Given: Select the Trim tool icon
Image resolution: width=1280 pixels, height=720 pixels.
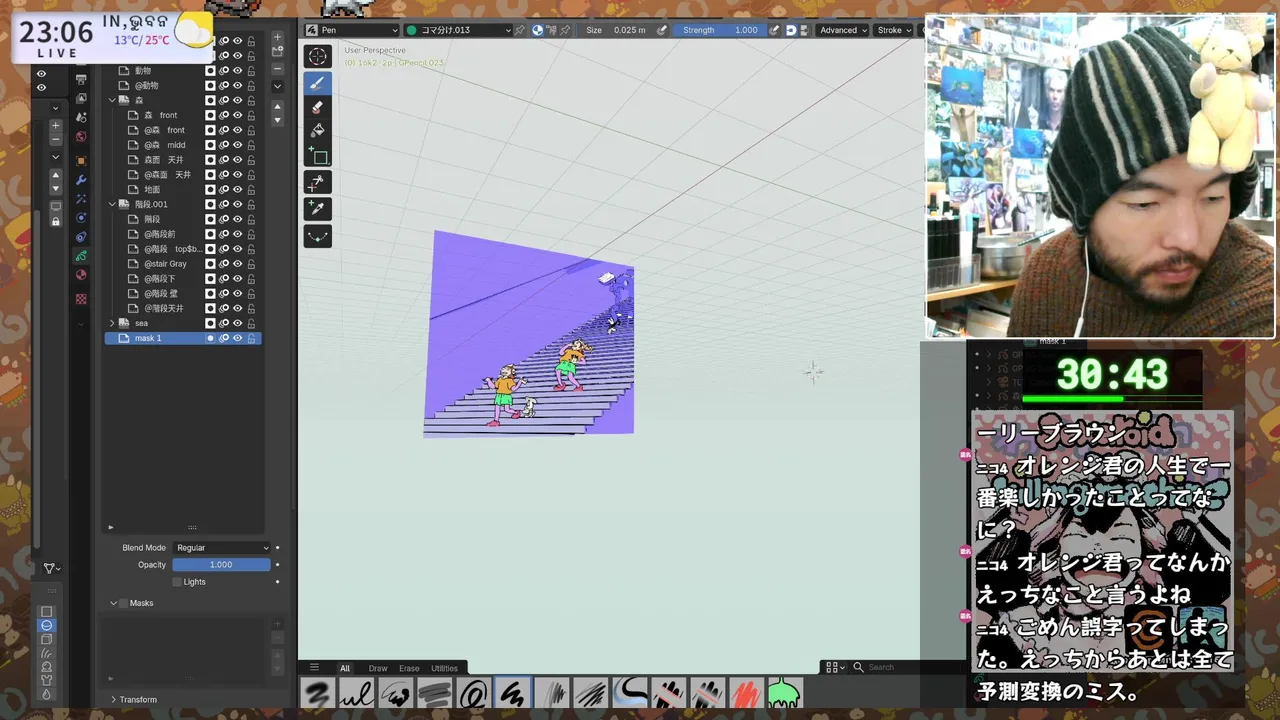Looking at the screenshot, I should (x=318, y=183).
